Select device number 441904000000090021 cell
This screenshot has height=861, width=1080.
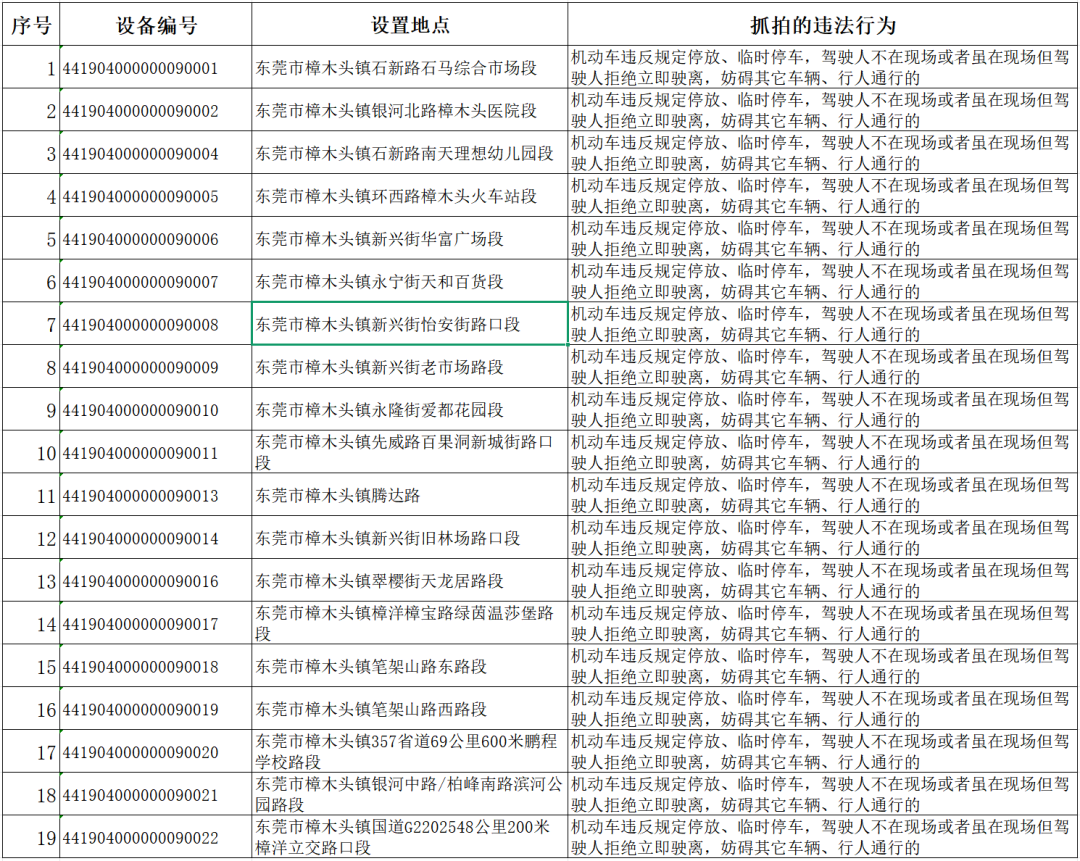click(x=155, y=795)
